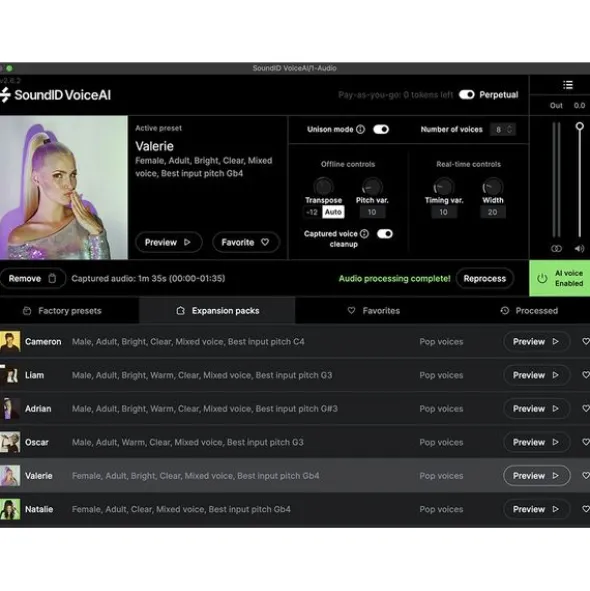590x591 pixels.
Task: Select the Liam preset row name
Action: 34,375
